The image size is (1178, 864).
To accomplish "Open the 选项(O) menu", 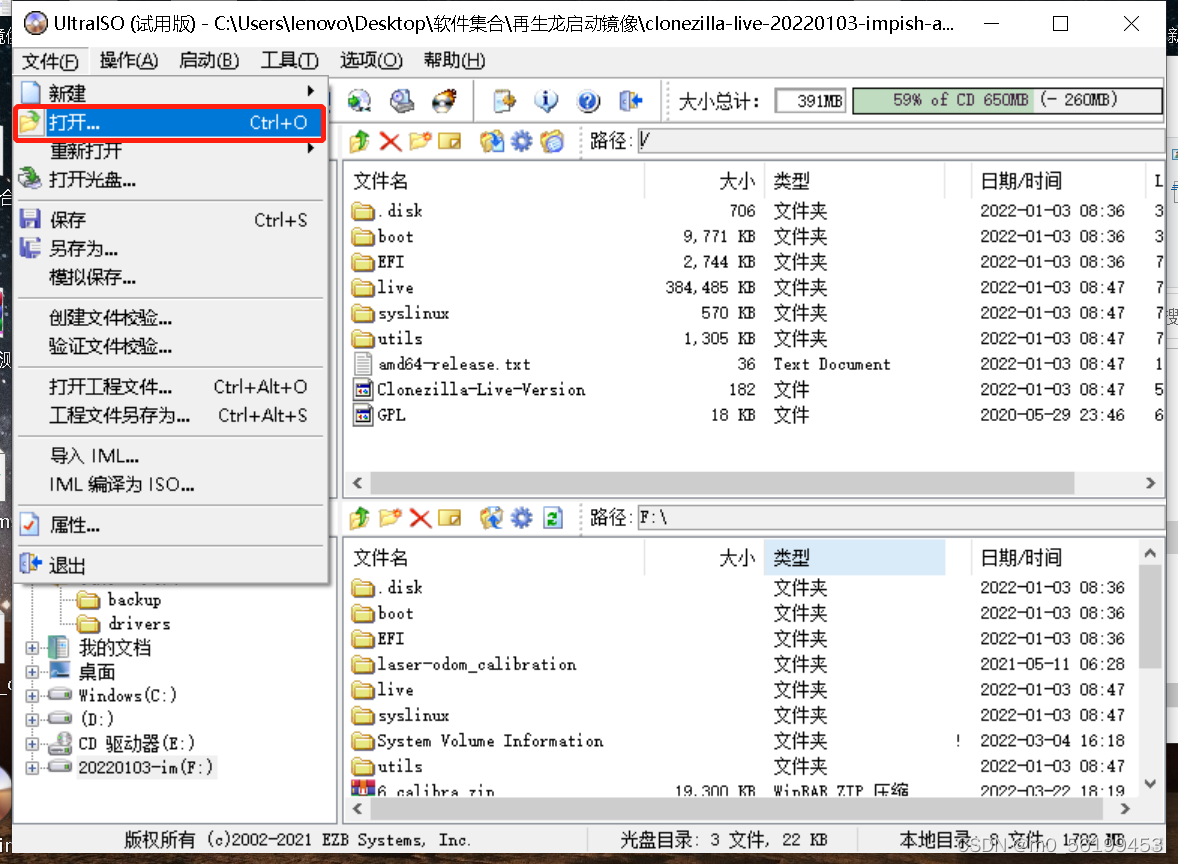I will (x=370, y=61).
